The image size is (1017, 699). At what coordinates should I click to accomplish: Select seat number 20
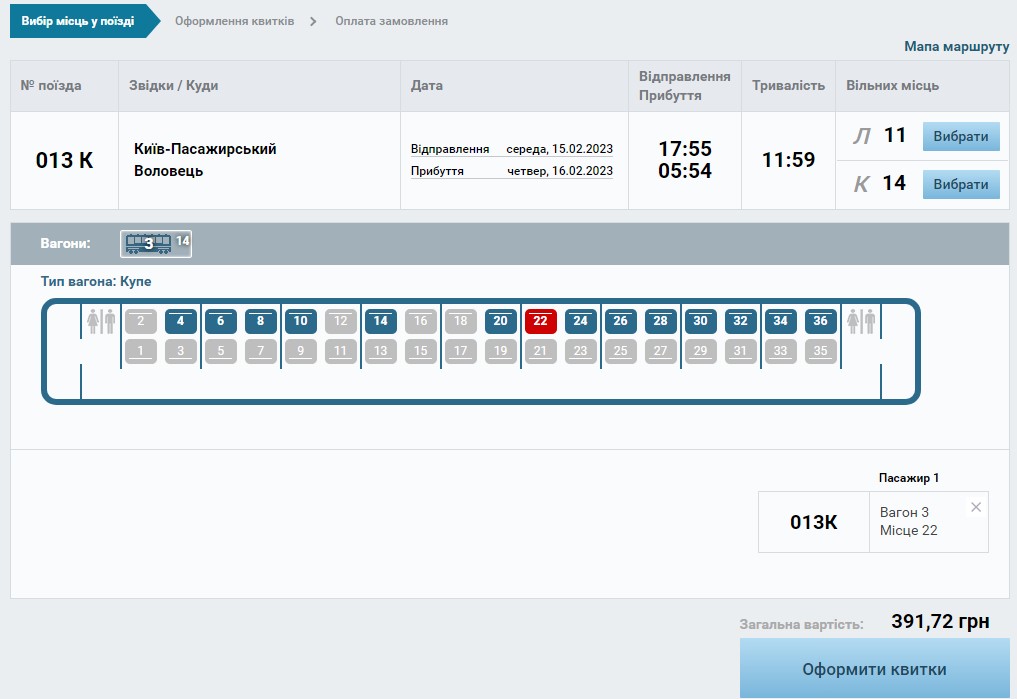click(x=500, y=321)
